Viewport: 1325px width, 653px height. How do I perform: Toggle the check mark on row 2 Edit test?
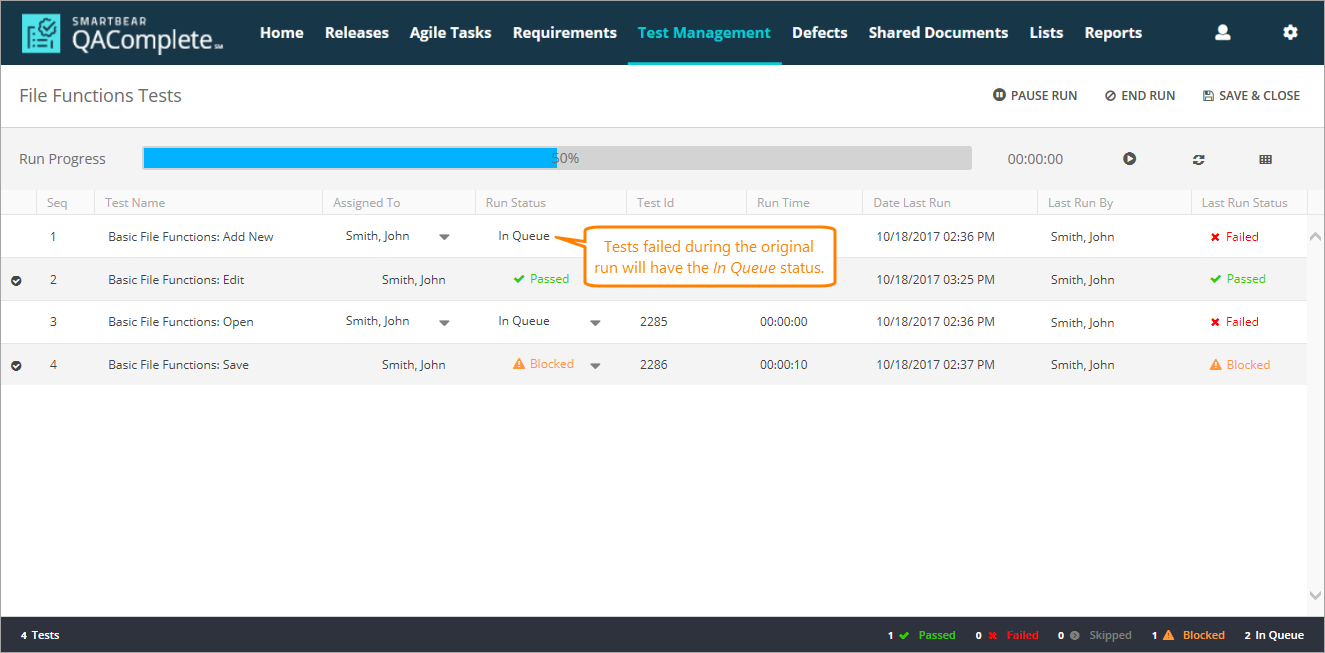[16, 281]
